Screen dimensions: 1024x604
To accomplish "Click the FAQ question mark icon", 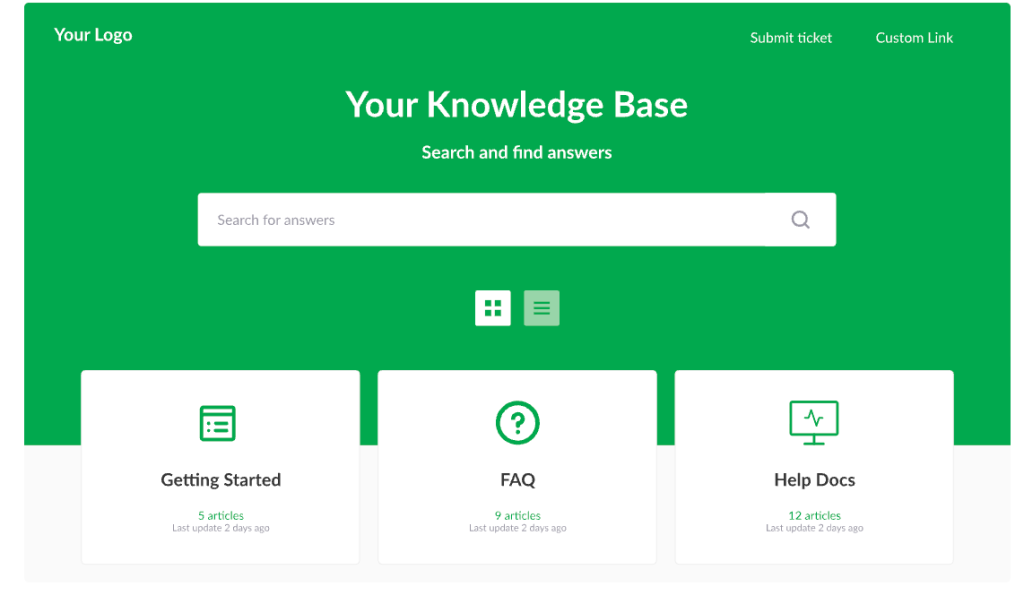I will click(517, 423).
